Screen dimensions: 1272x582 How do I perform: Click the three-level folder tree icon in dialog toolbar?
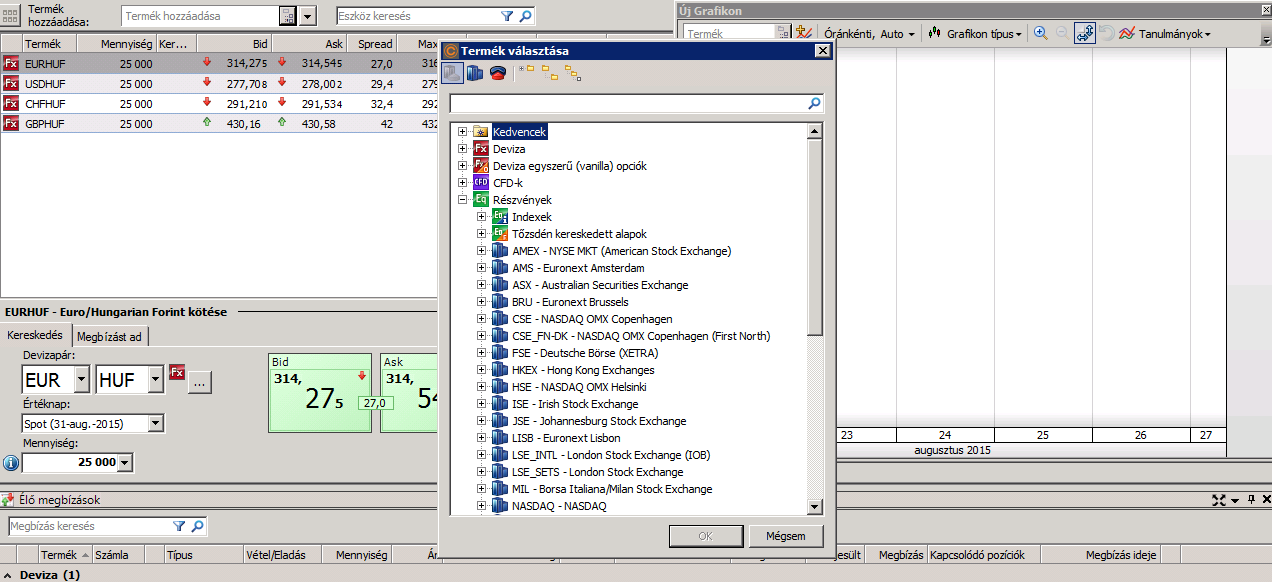click(573, 72)
